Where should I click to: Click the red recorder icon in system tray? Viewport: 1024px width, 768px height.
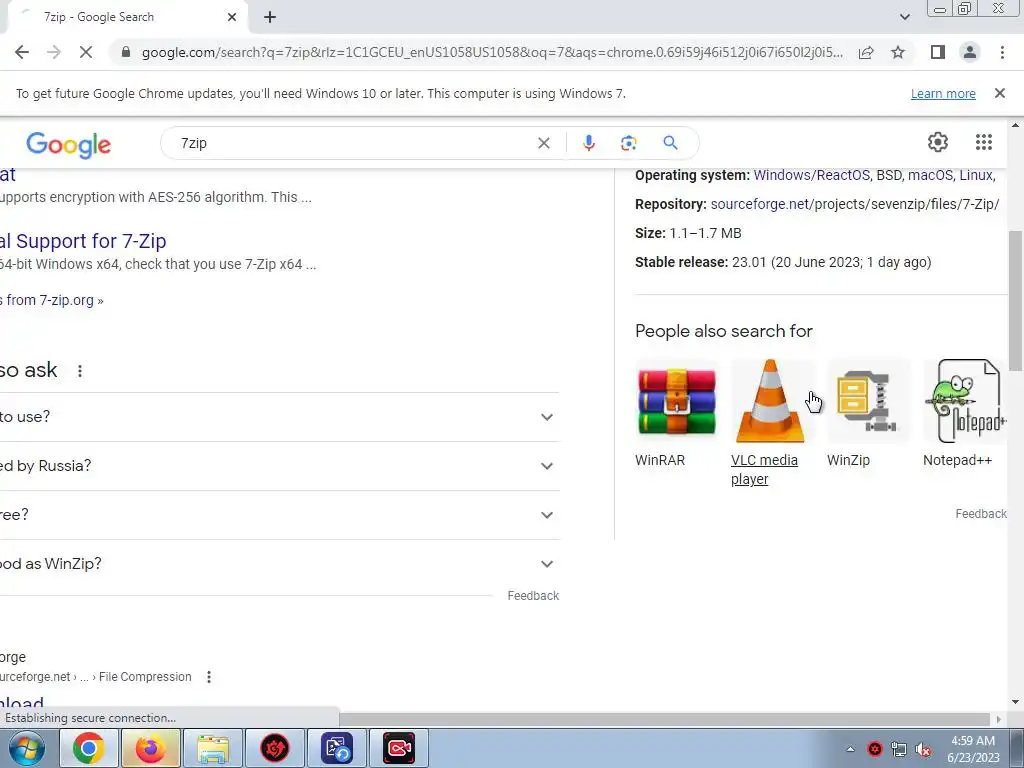[x=874, y=749]
